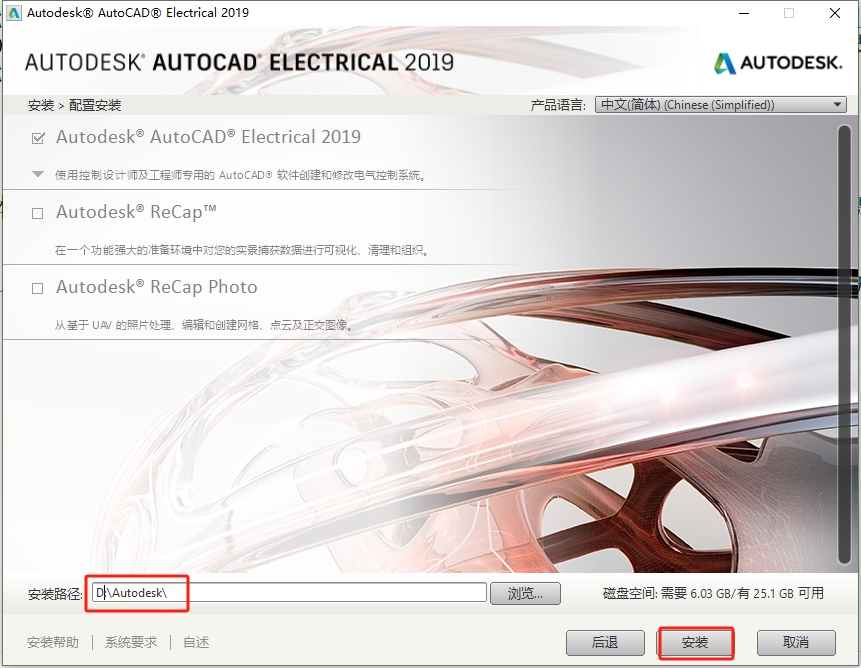Open the 系统要求 link

[131, 642]
